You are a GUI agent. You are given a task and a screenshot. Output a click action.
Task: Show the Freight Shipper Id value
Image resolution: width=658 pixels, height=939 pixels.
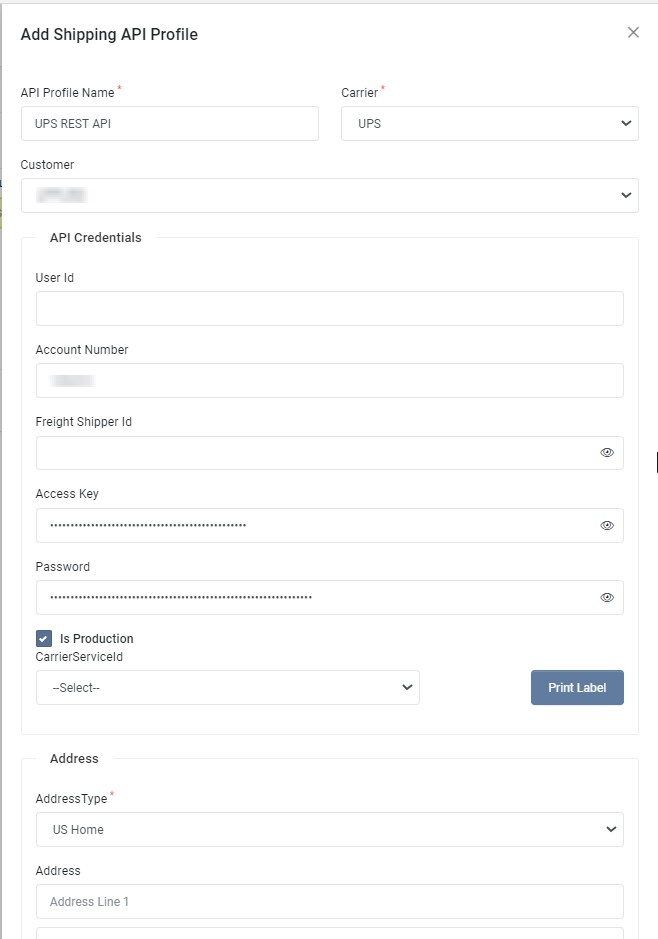(x=607, y=453)
